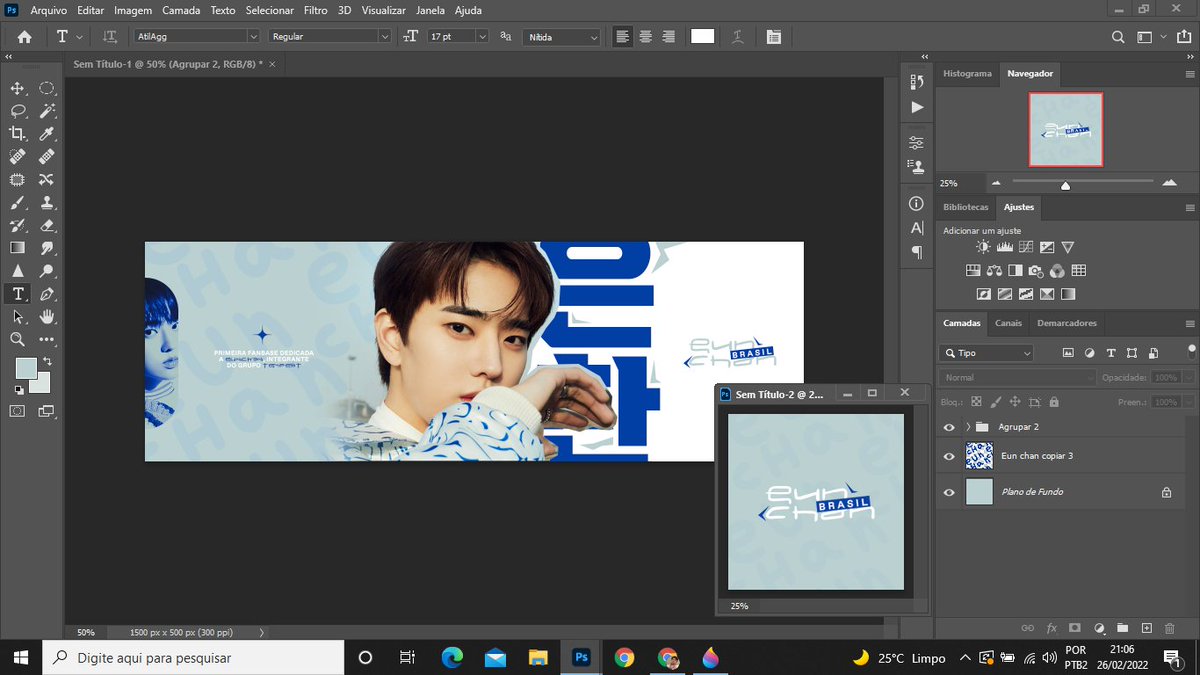
Task: Toggle the character and paragraph panels
Action: coord(773,36)
